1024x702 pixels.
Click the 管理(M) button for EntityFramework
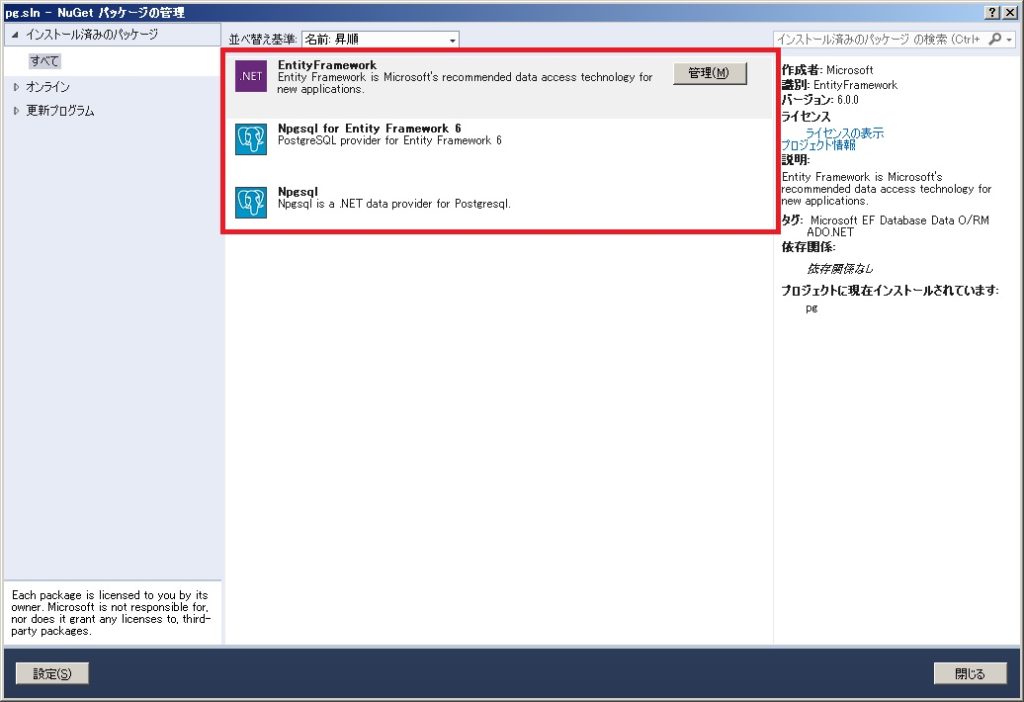710,72
